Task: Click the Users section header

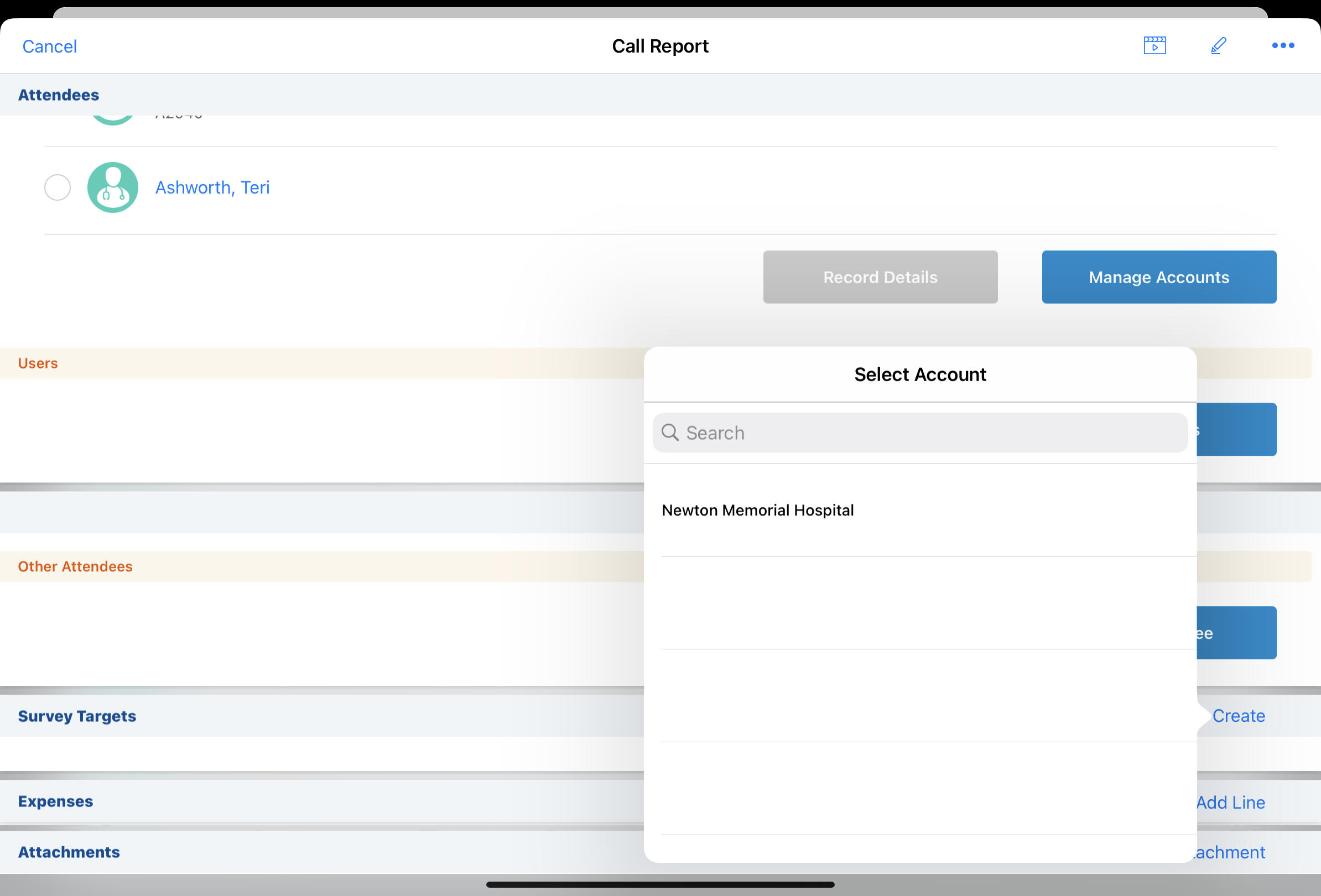Action: point(38,363)
